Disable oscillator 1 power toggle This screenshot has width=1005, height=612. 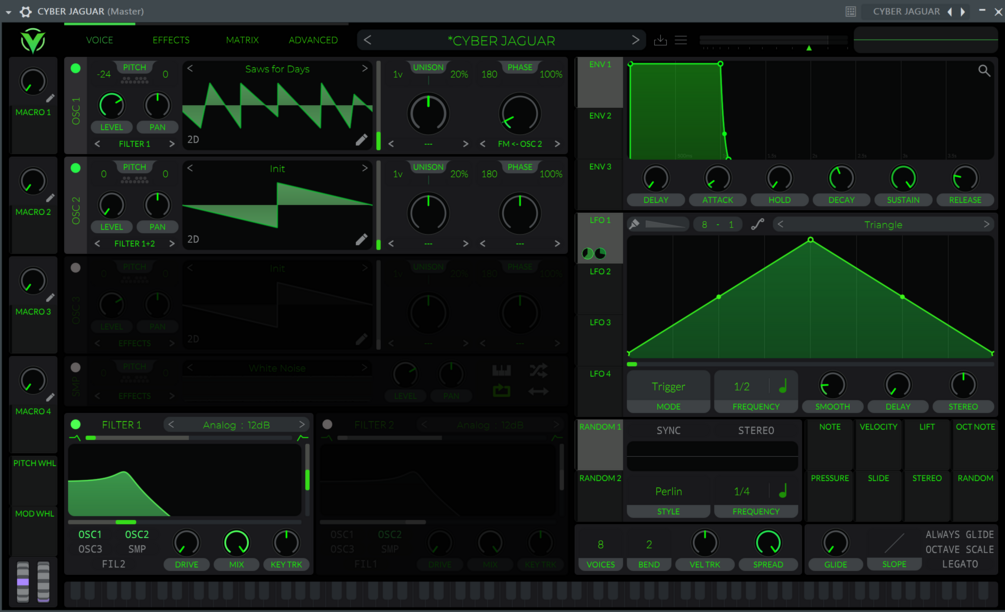click(76, 68)
